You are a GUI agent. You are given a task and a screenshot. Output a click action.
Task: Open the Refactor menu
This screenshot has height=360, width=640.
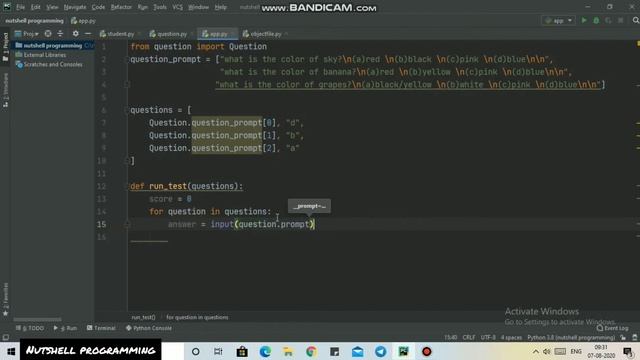[121, 7]
